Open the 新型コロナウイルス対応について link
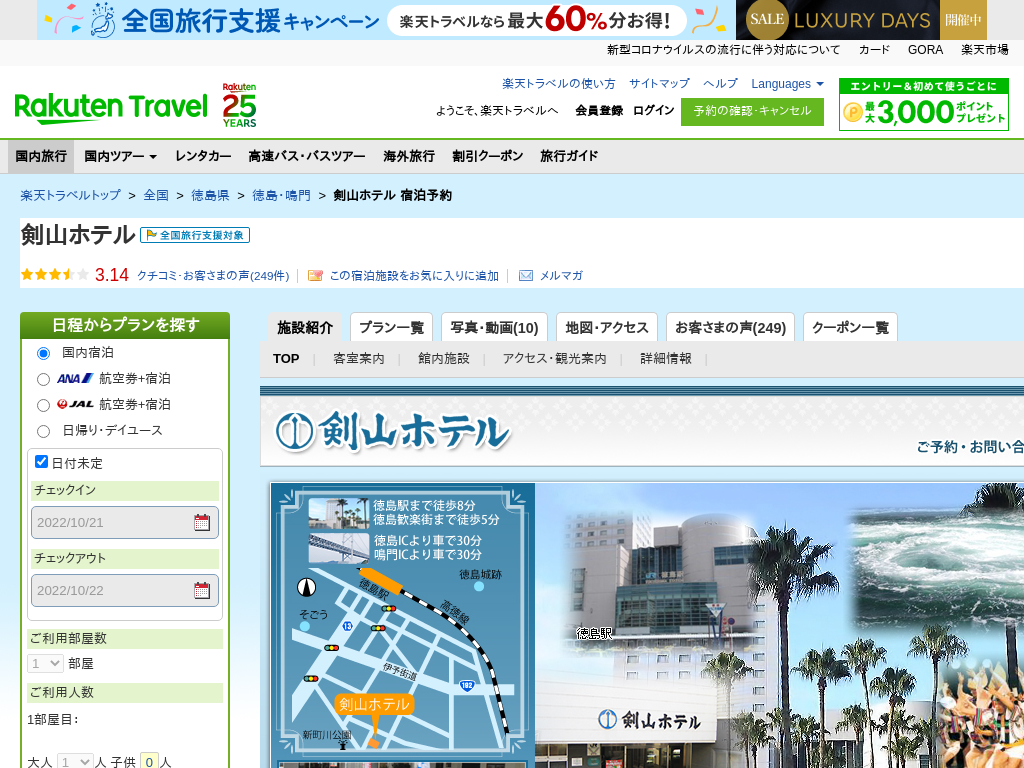Screen dimensions: 1024x768 (x=724, y=50)
